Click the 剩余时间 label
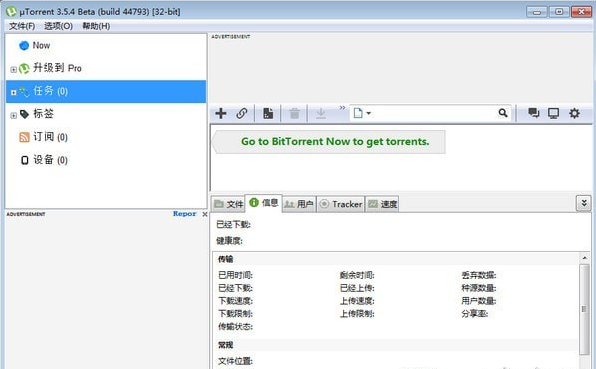 357,275
